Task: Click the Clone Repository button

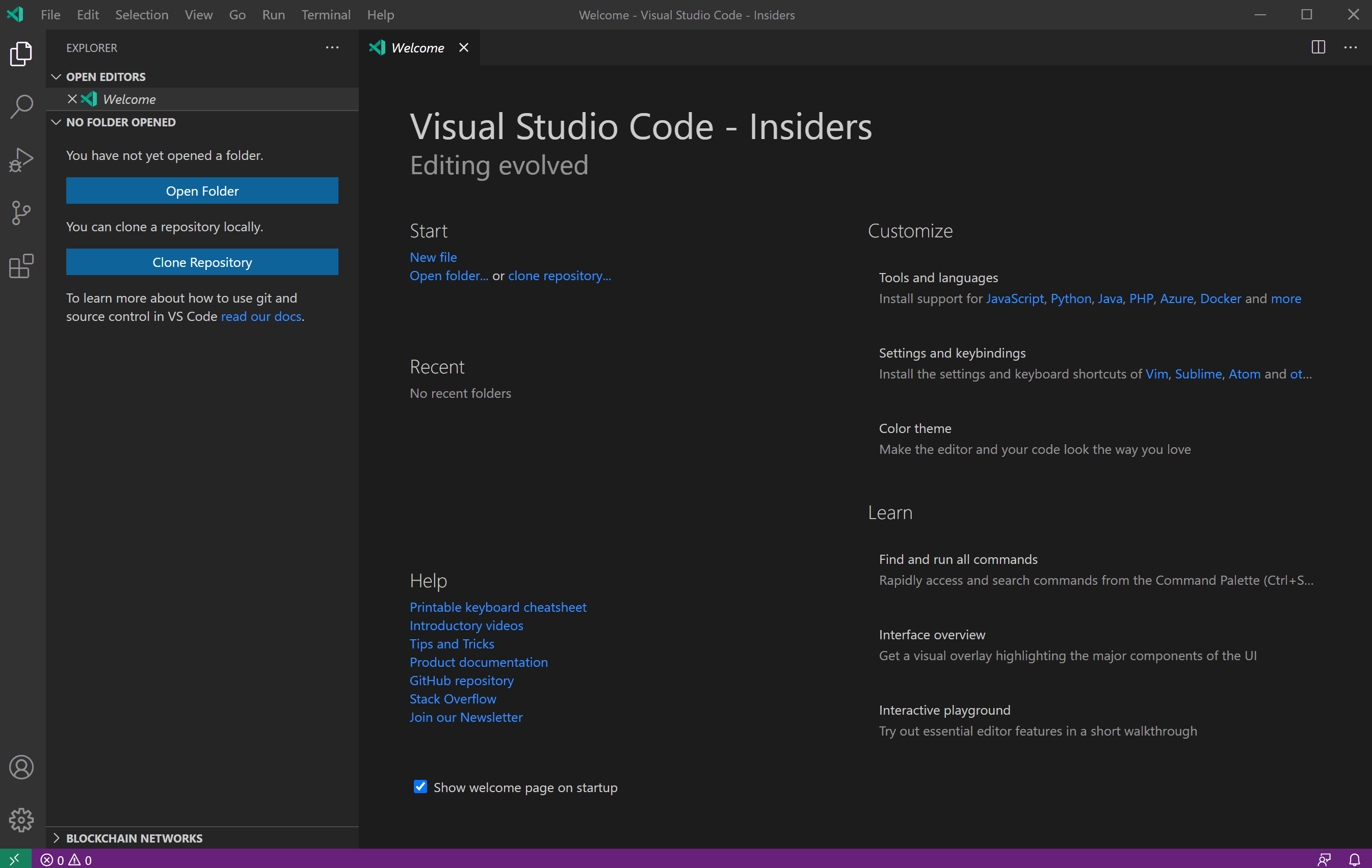Action: pos(202,262)
